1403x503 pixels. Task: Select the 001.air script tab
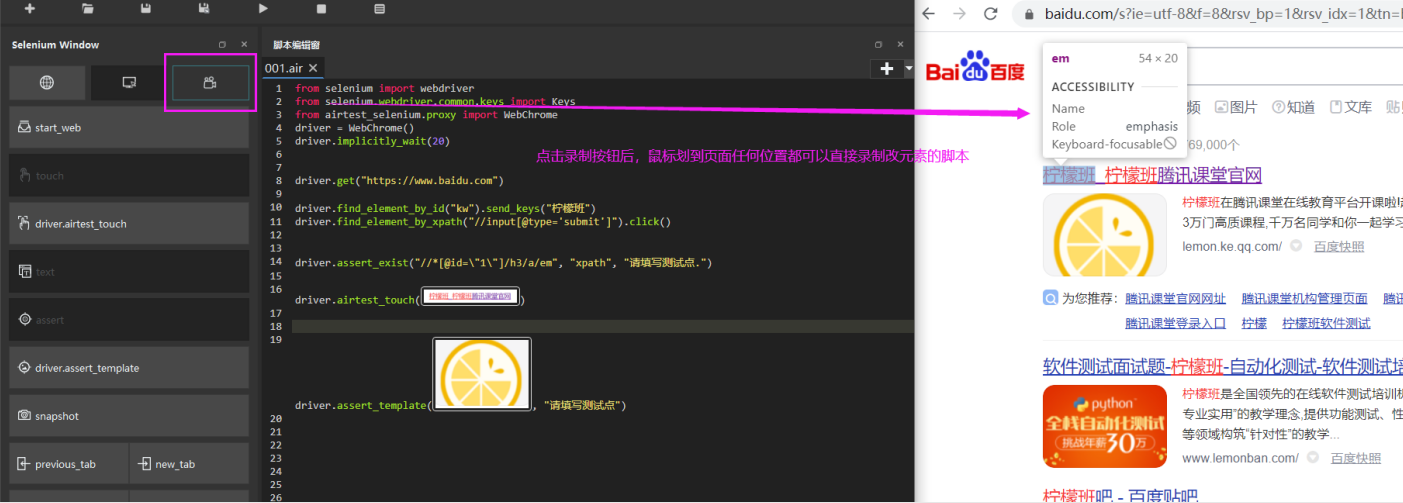point(283,68)
